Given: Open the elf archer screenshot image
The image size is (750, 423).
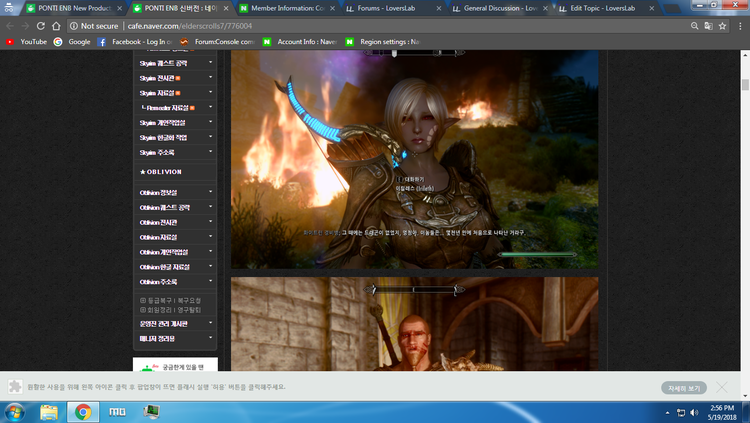Looking at the screenshot, I should [x=414, y=159].
